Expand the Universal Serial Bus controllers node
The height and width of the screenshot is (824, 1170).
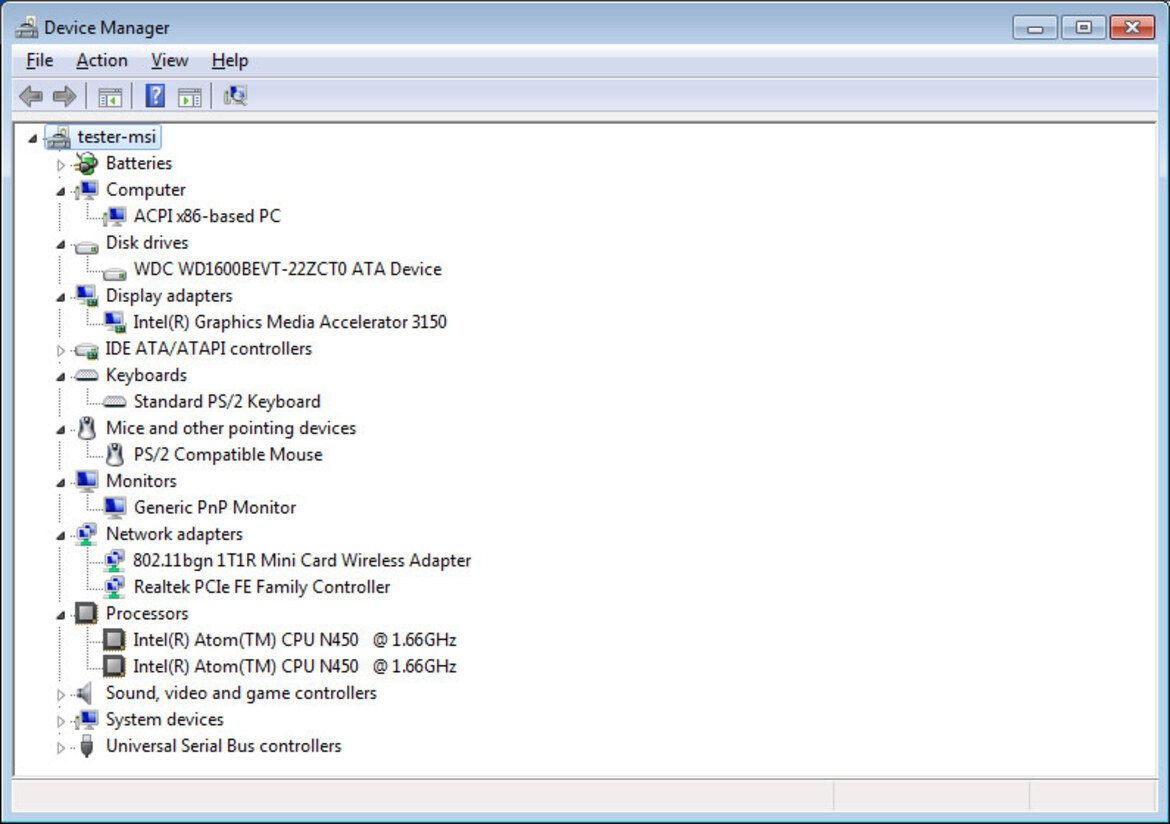tap(61, 747)
